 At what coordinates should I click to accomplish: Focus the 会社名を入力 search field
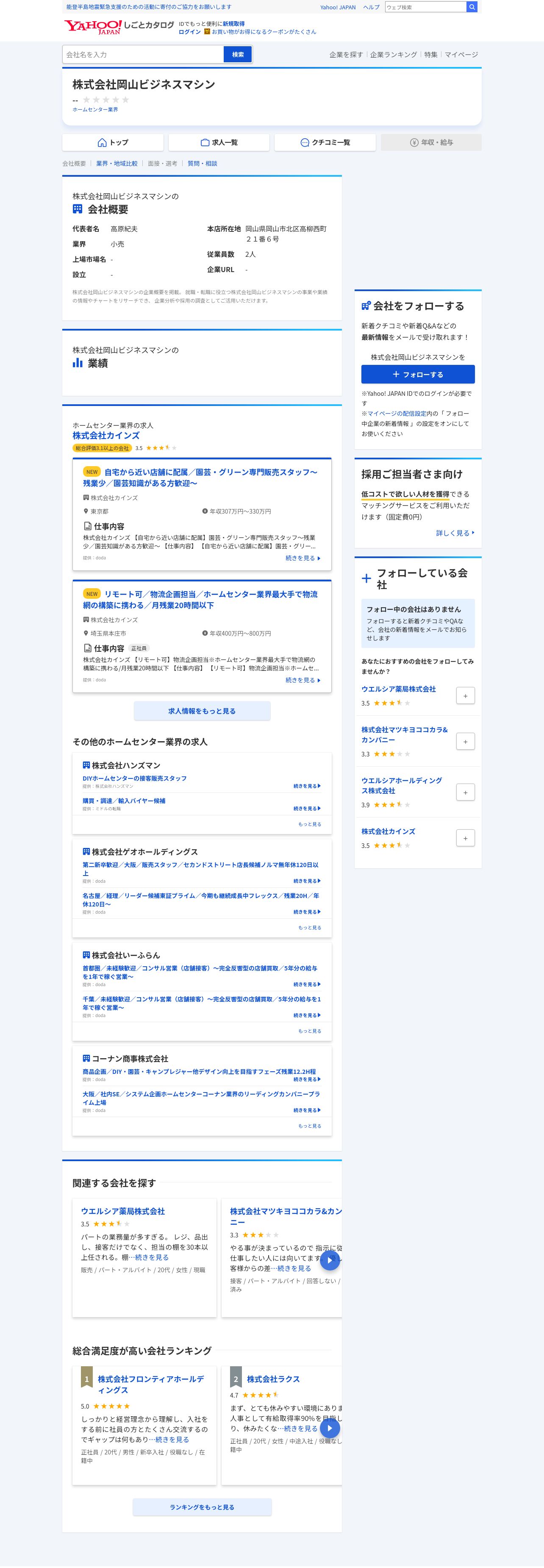(143, 55)
